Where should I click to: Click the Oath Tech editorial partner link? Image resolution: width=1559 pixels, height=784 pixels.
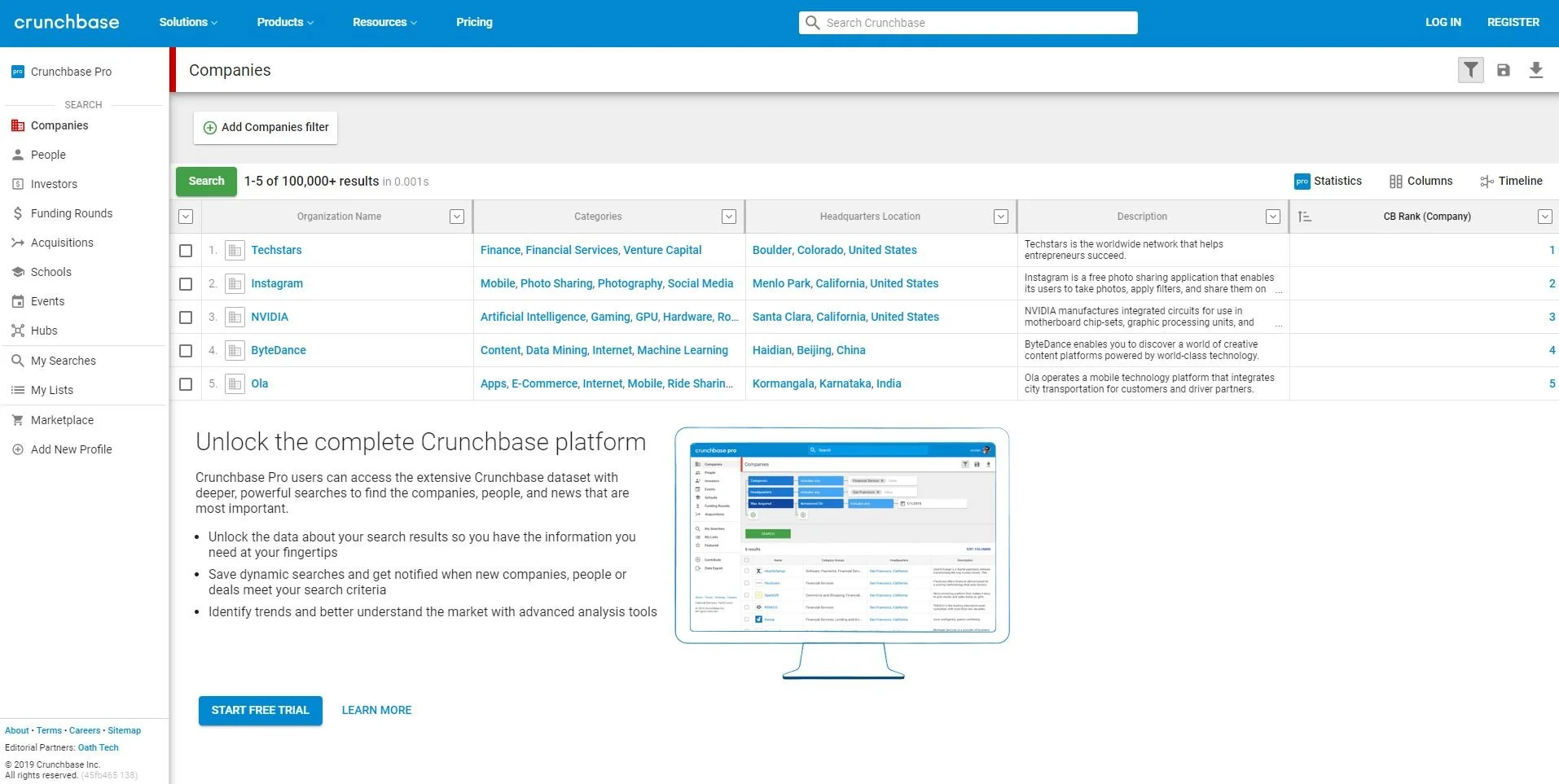point(98,747)
